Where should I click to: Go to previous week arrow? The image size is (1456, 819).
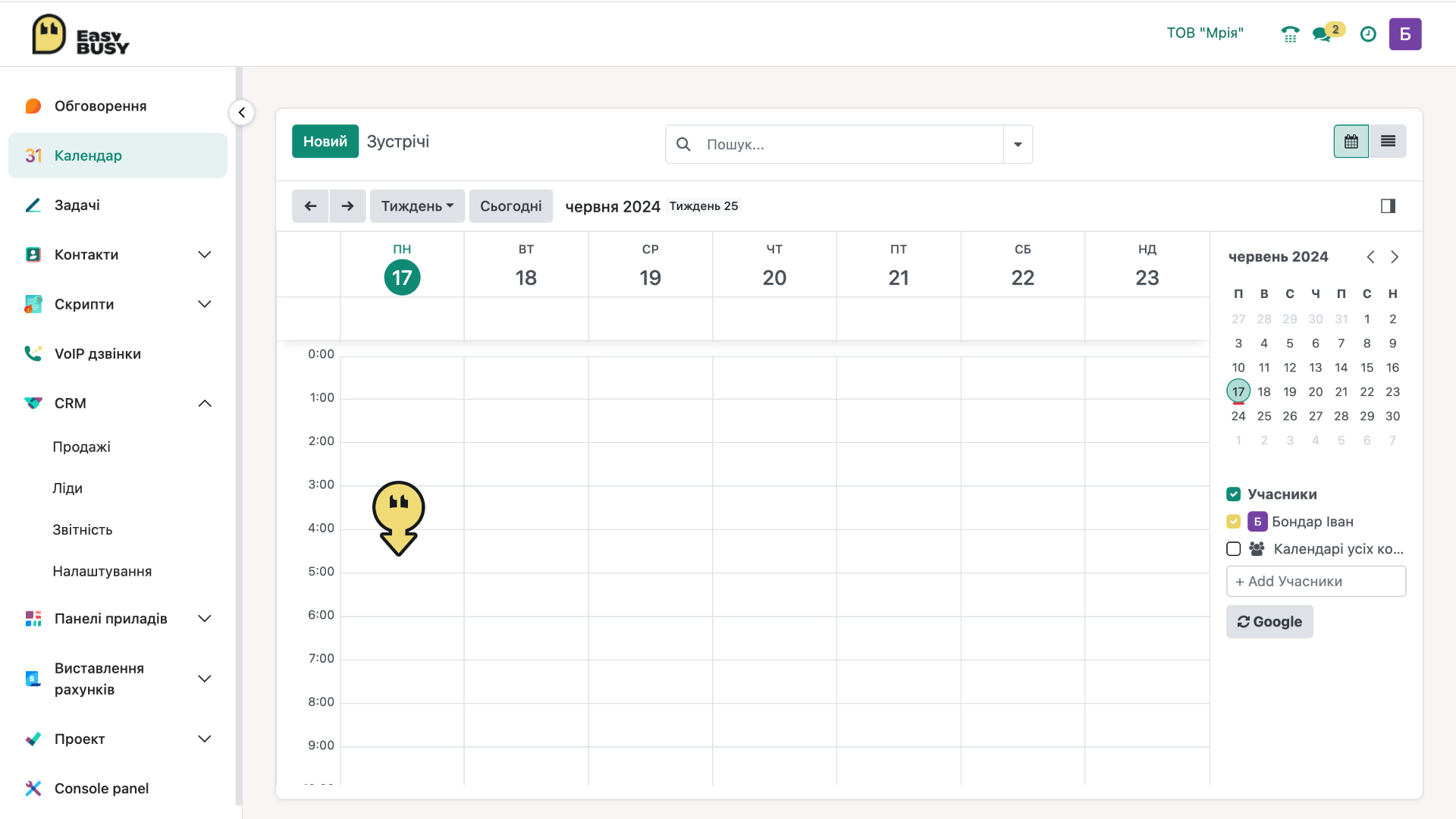click(310, 206)
